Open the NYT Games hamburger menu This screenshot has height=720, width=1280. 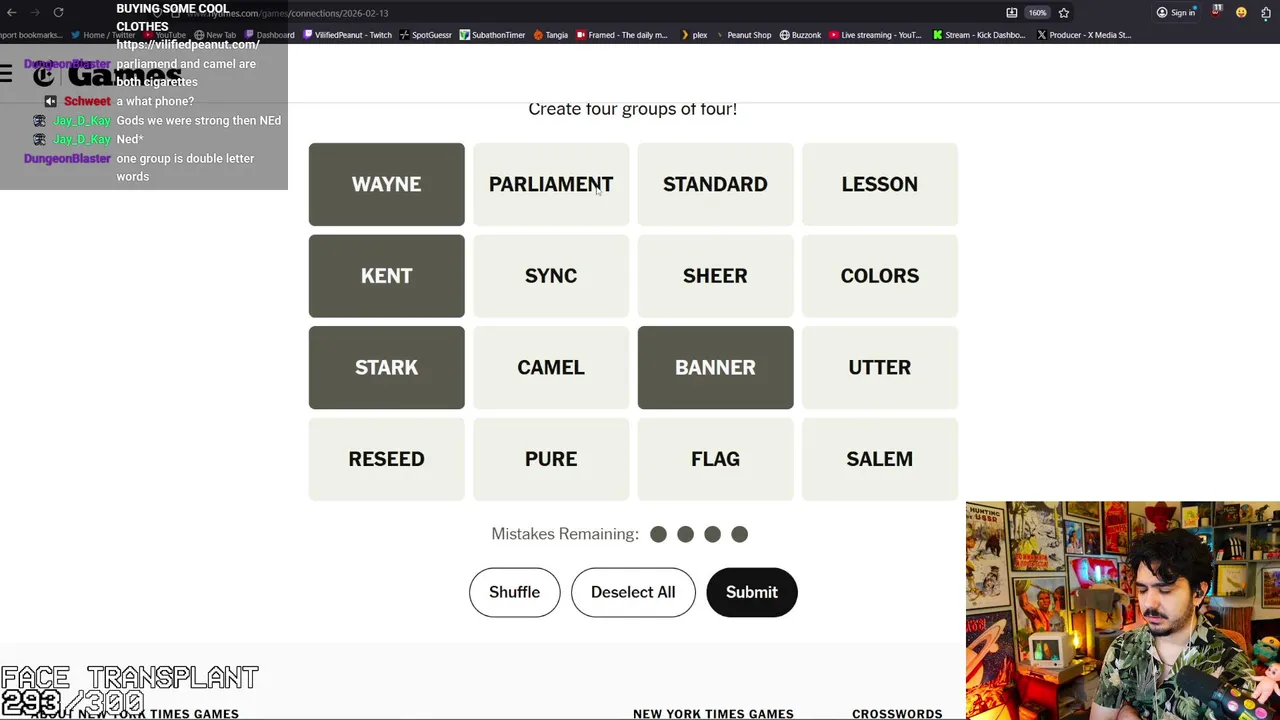7,74
